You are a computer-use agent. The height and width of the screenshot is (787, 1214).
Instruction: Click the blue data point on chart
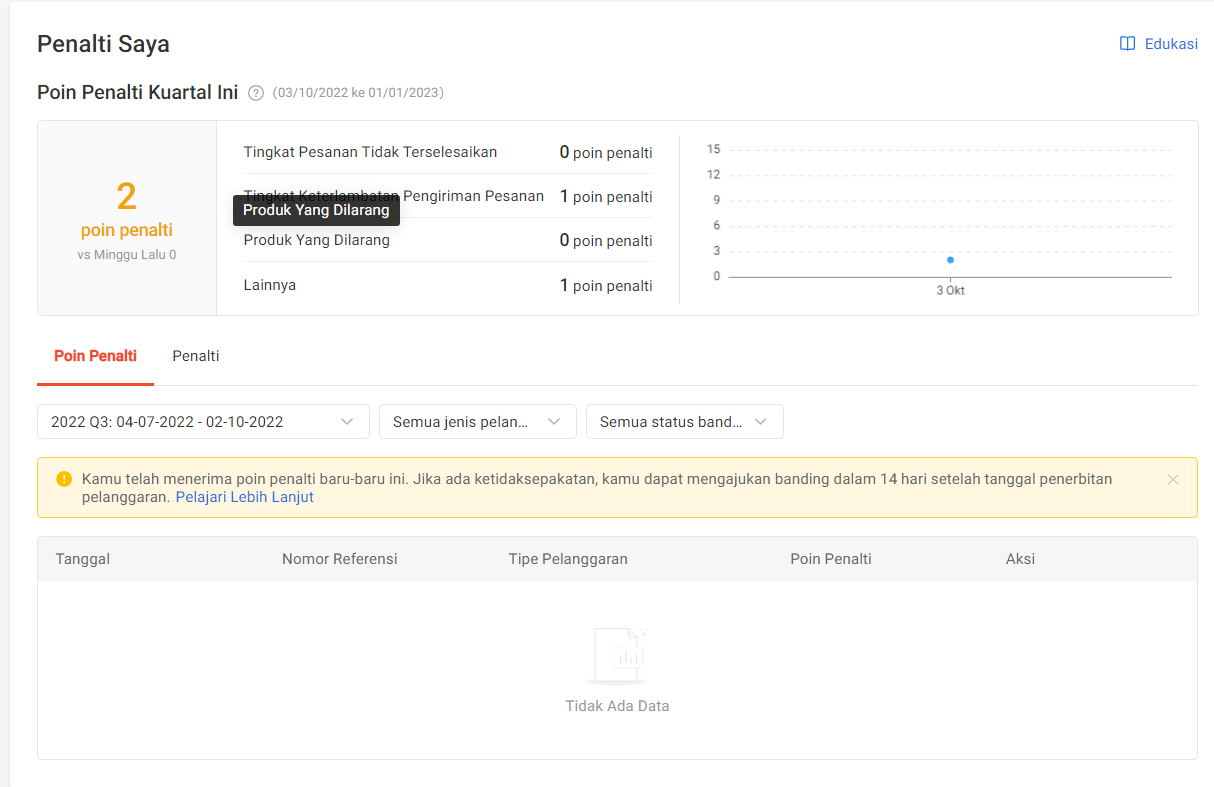coord(950,260)
